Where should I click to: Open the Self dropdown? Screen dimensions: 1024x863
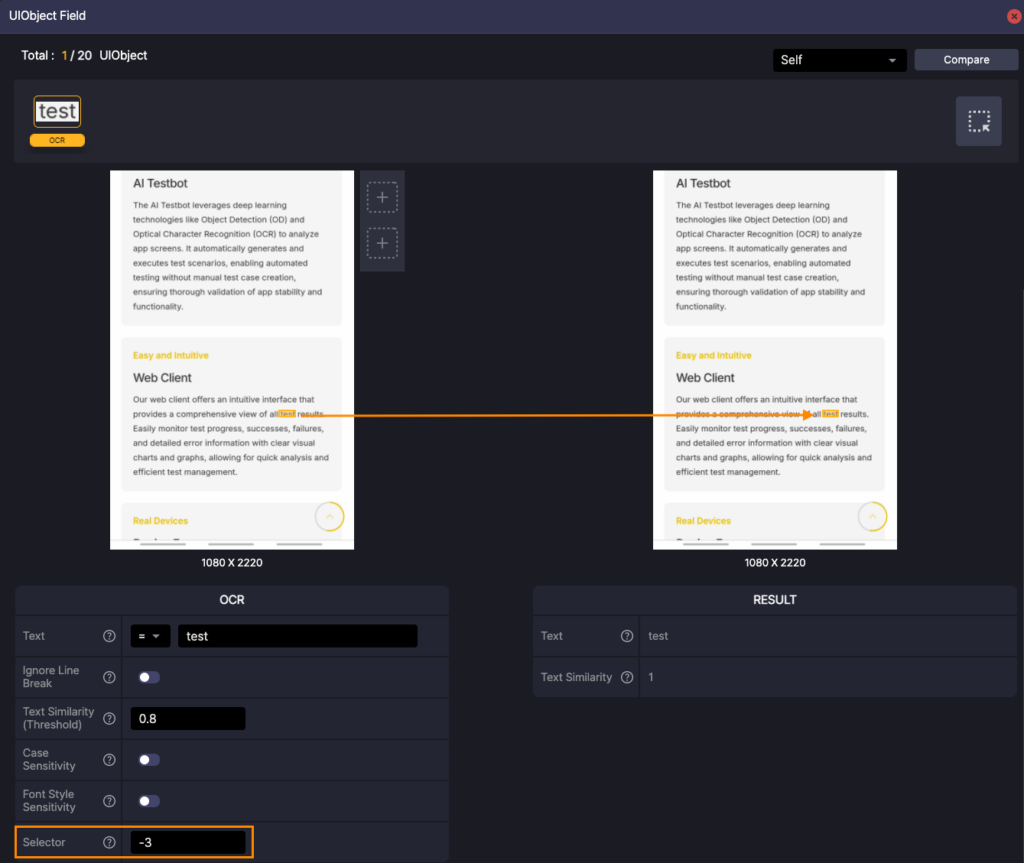(x=839, y=60)
